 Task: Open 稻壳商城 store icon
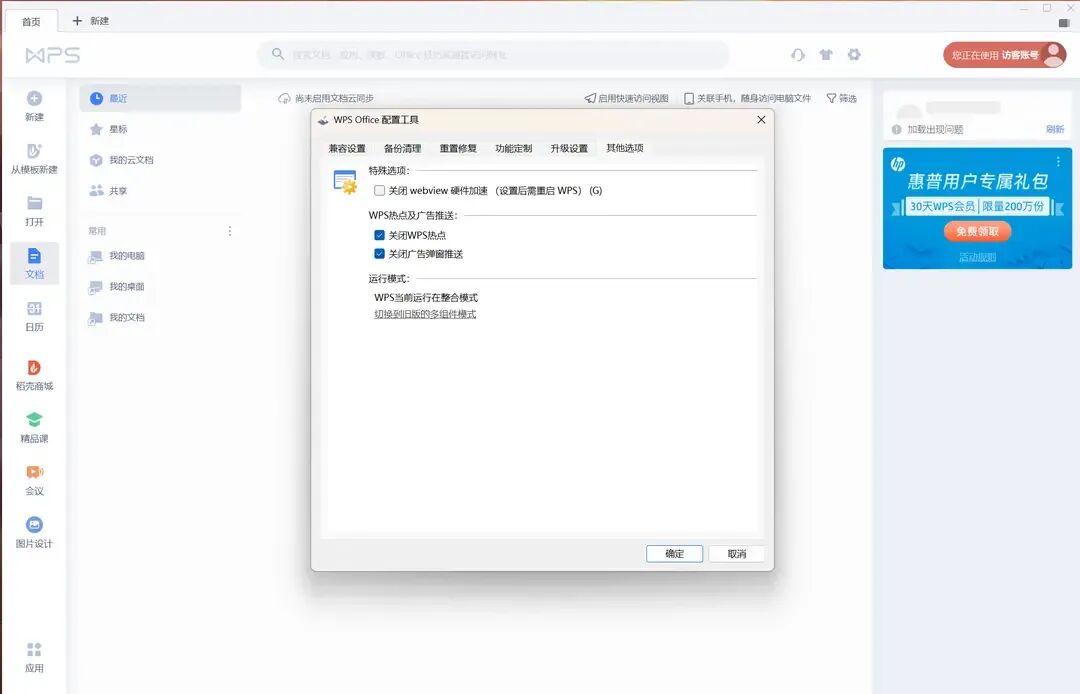[34, 368]
